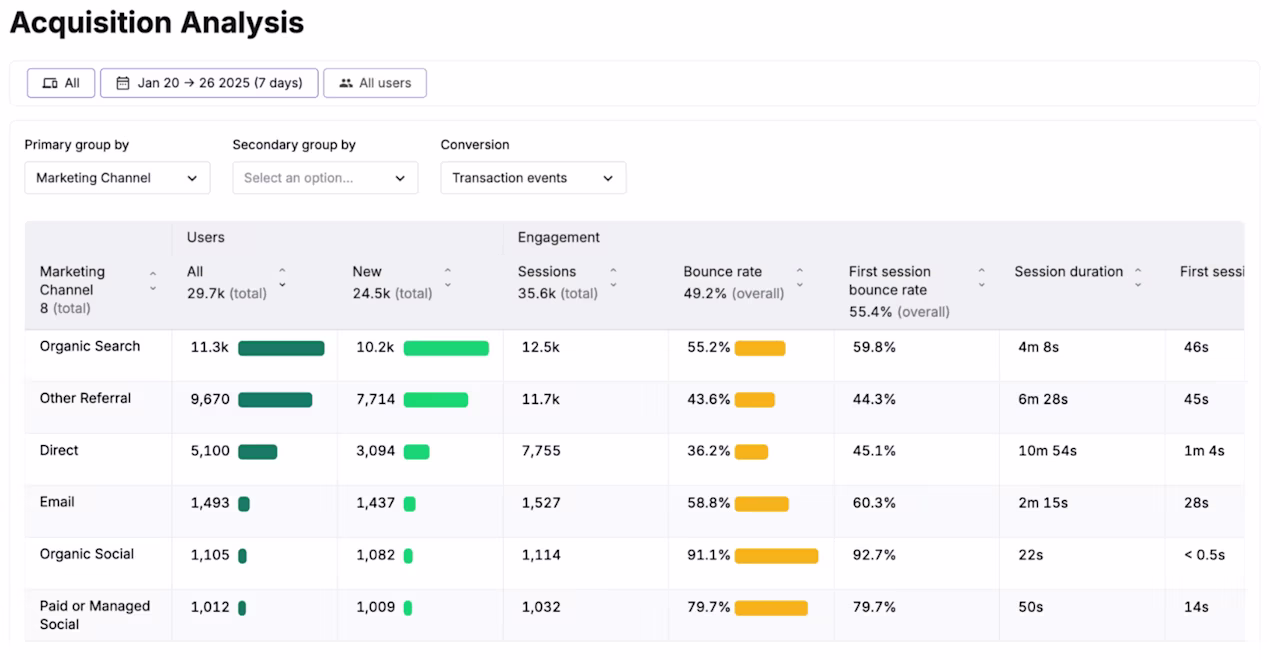Image resolution: width=1280 pixels, height=660 pixels.
Task: Click the Other Referral New users bar
Action: [436, 400]
